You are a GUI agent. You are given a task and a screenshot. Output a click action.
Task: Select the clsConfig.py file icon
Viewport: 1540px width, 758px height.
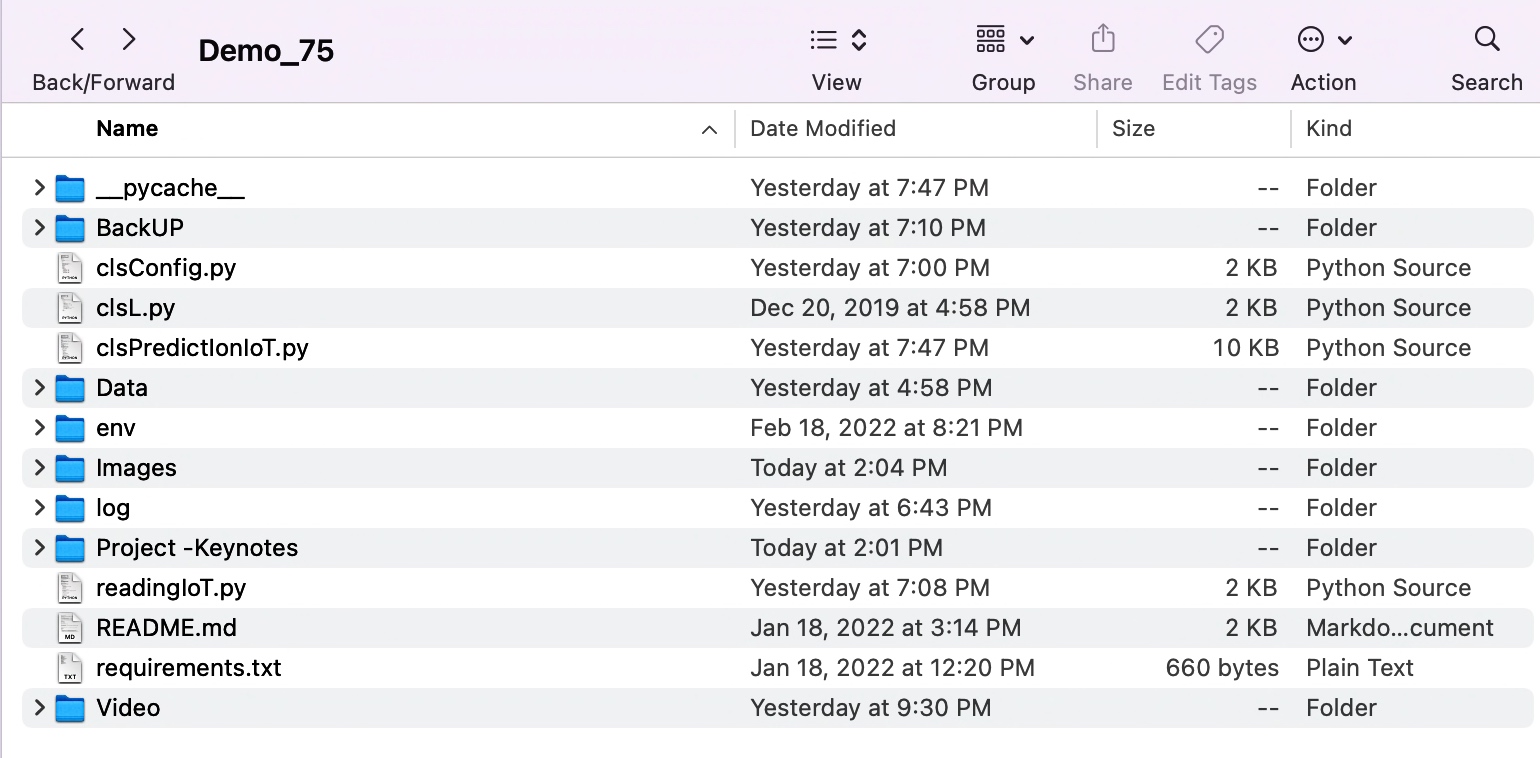coord(69,268)
